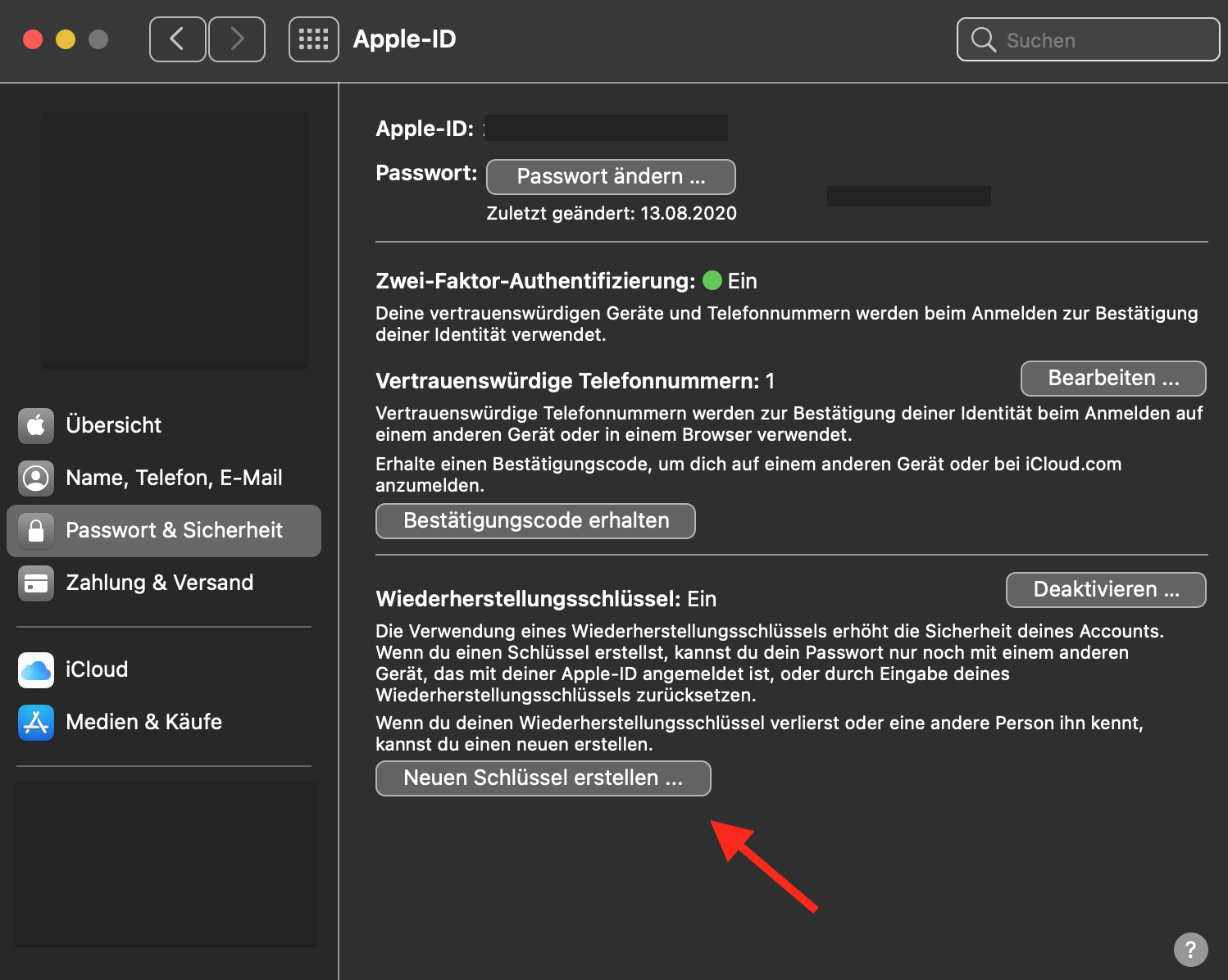
Task: Click the credit card icon for Zahlung & Versand
Action: (36, 583)
